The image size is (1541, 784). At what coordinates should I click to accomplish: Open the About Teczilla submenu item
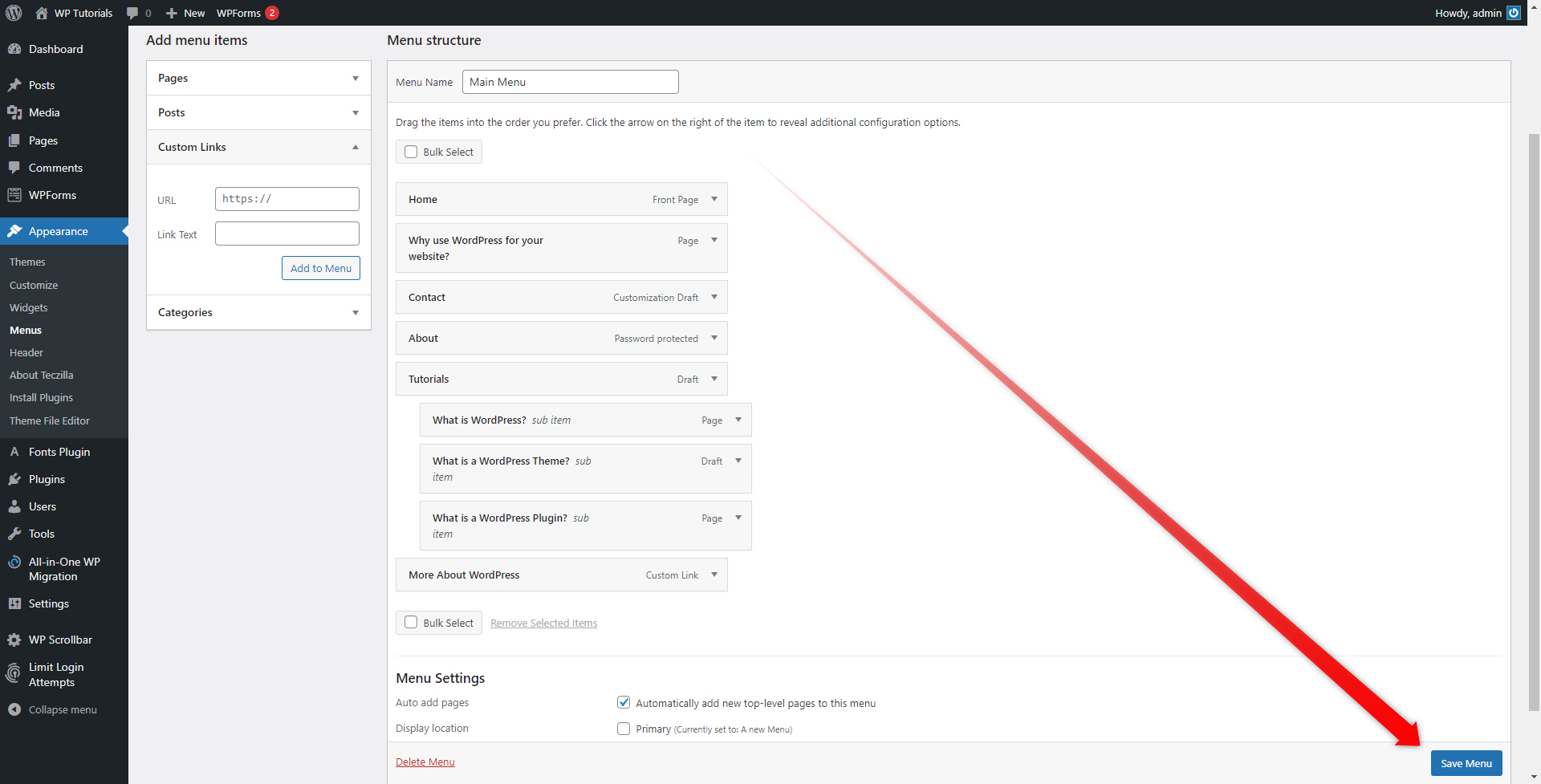41,375
